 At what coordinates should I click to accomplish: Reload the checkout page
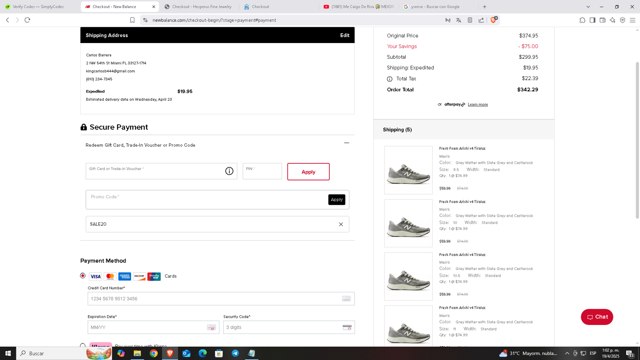[x=27, y=20]
